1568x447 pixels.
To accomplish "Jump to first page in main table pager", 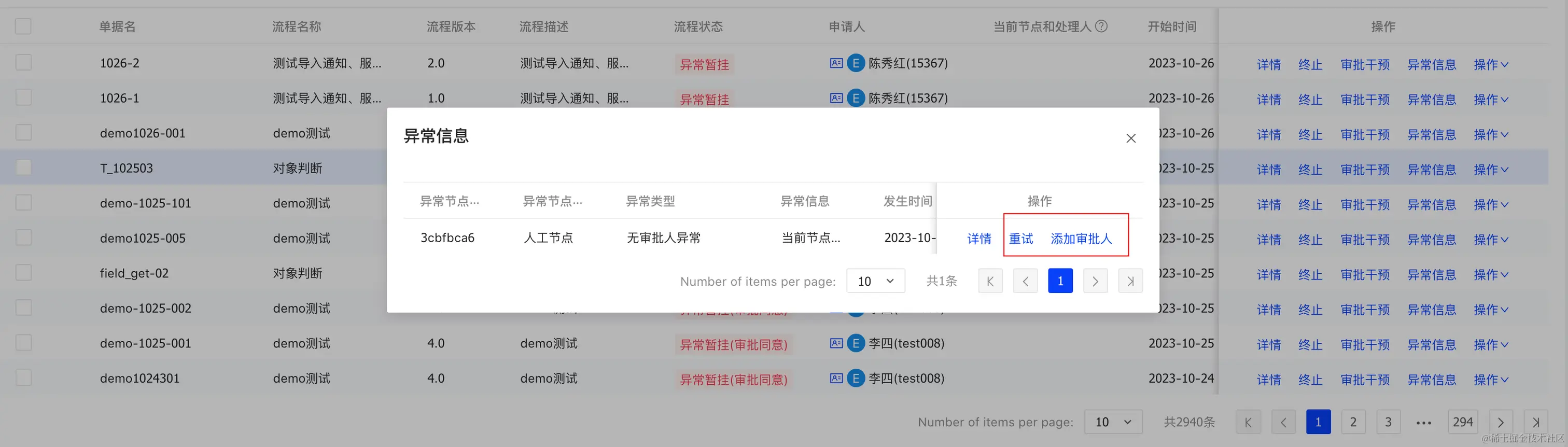I will coord(1249,422).
